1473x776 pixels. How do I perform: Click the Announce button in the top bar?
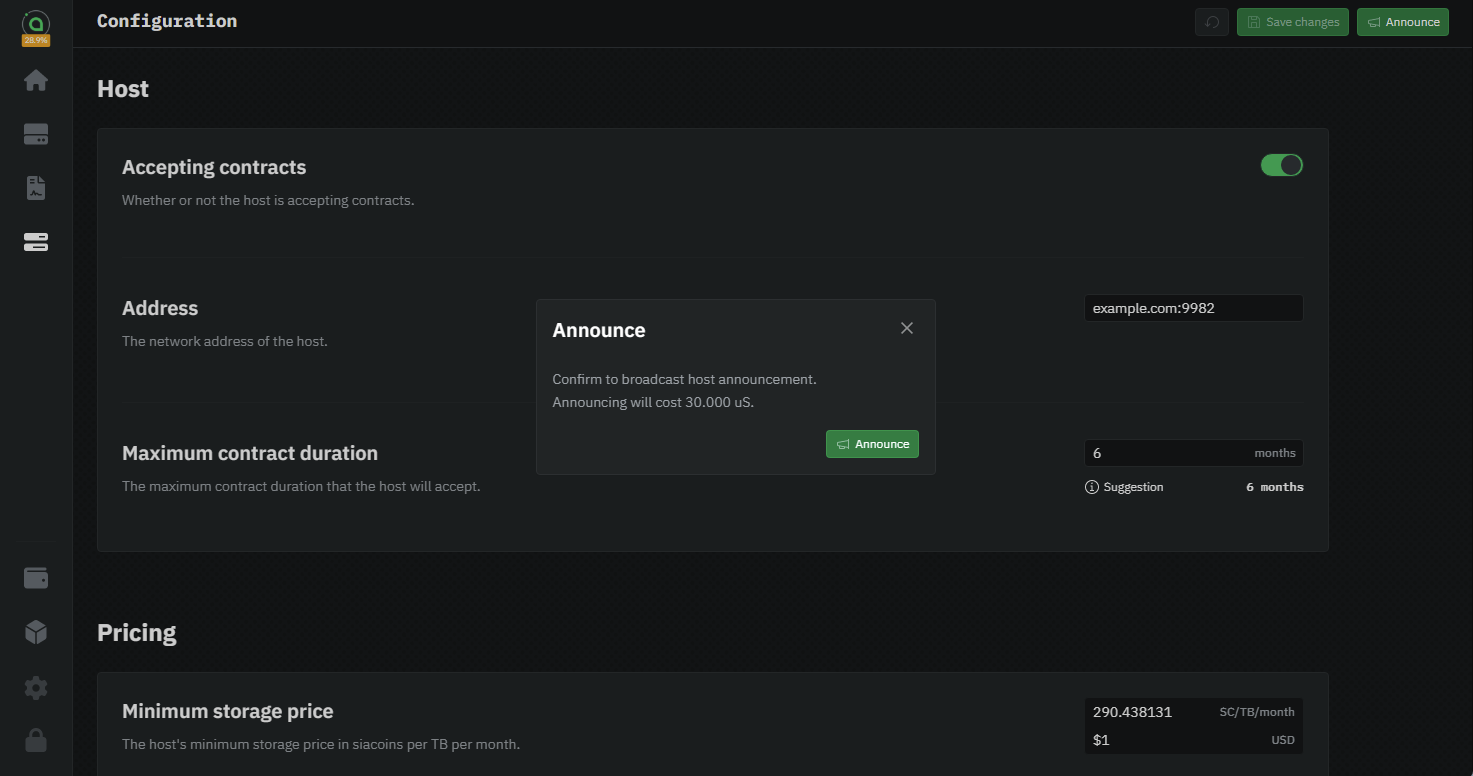1402,22
